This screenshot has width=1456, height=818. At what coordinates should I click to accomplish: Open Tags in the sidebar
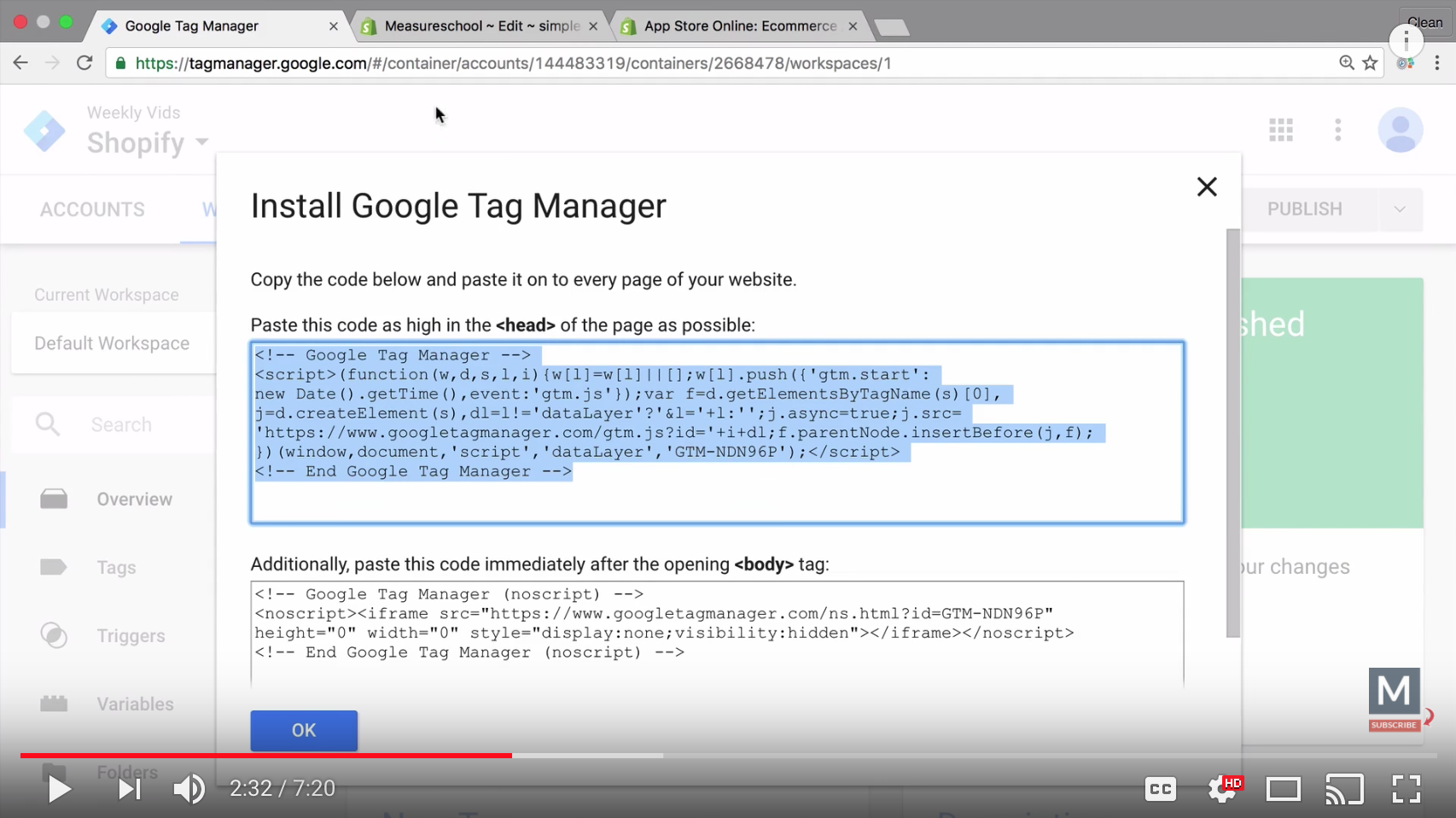click(x=116, y=568)
